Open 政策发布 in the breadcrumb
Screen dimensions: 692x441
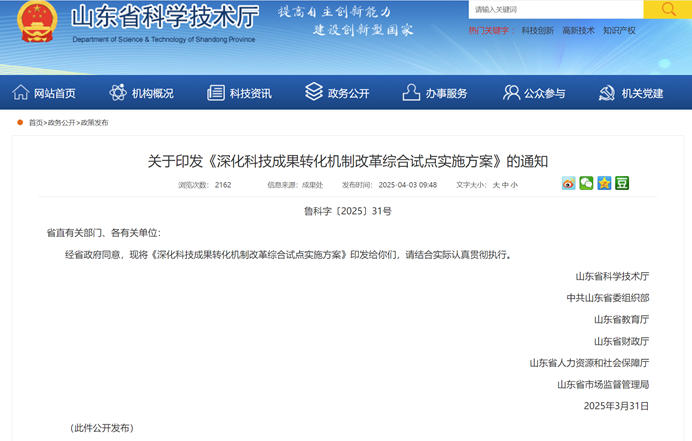[x=95, y=123]
